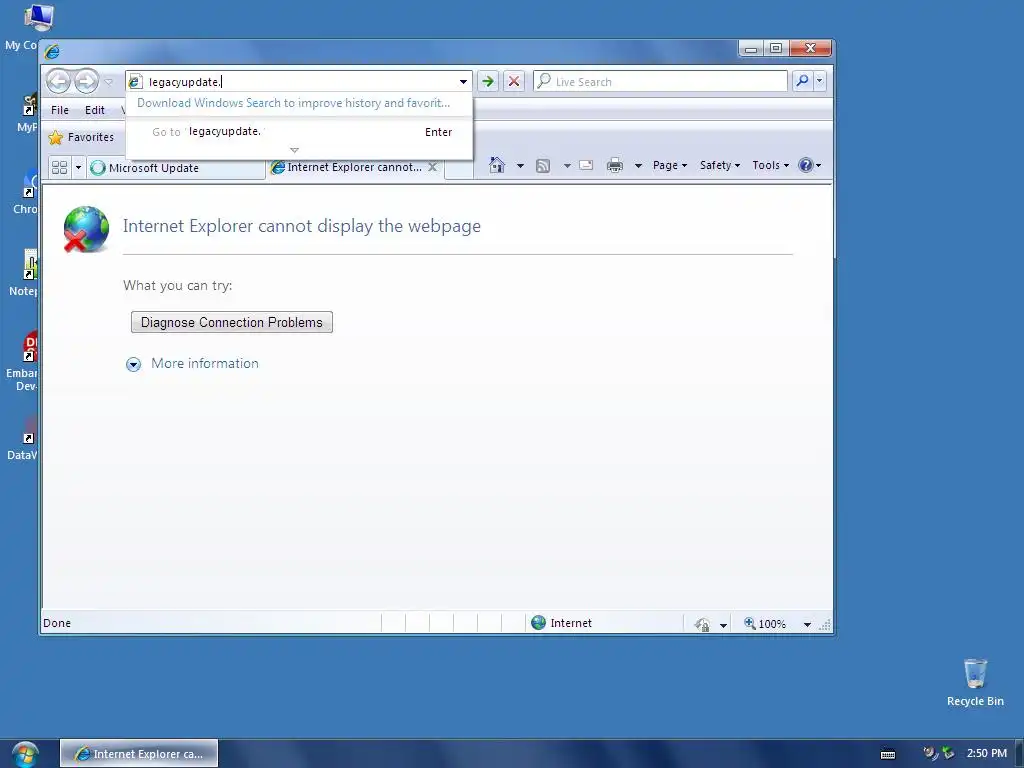1024x768 pixels.
Task: Switch to the Microsoft Update tab
Action: 176,168
